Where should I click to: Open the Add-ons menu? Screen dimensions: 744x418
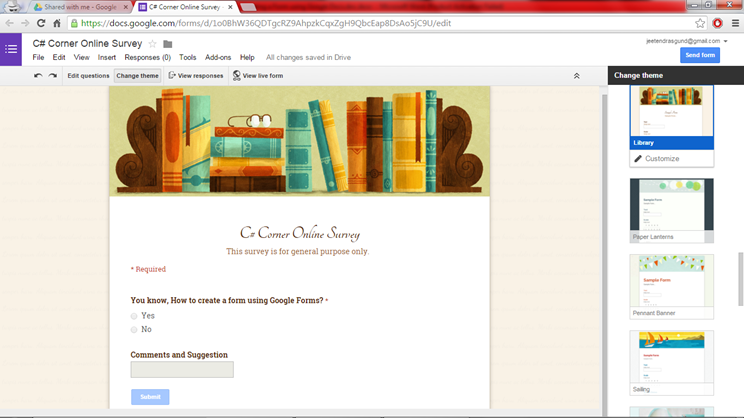(x=218, y=57)
